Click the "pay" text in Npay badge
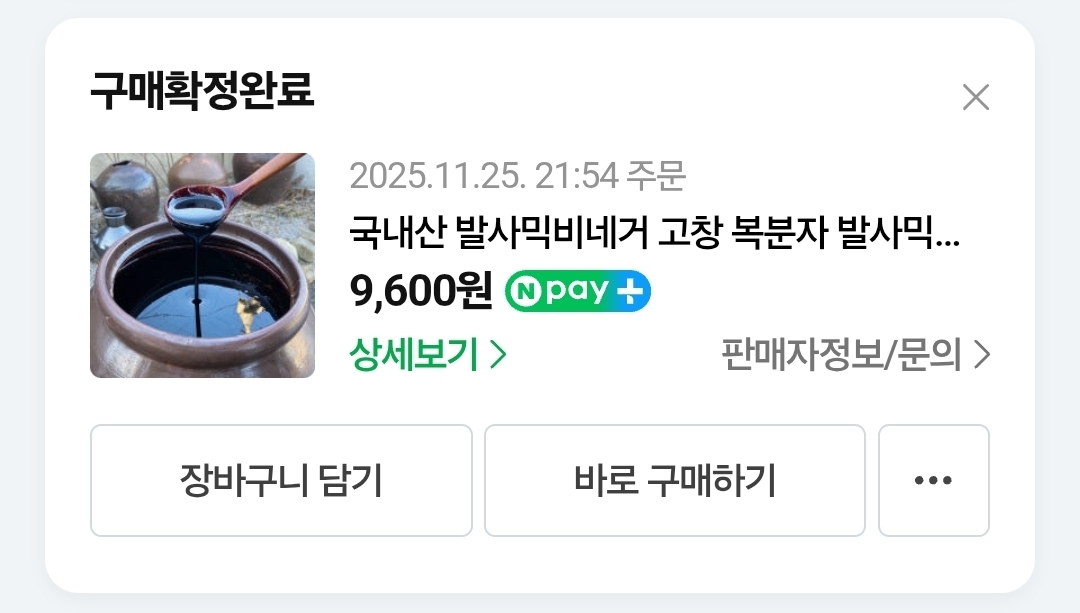The image size is (1080, 613). (x=577, y=291)
